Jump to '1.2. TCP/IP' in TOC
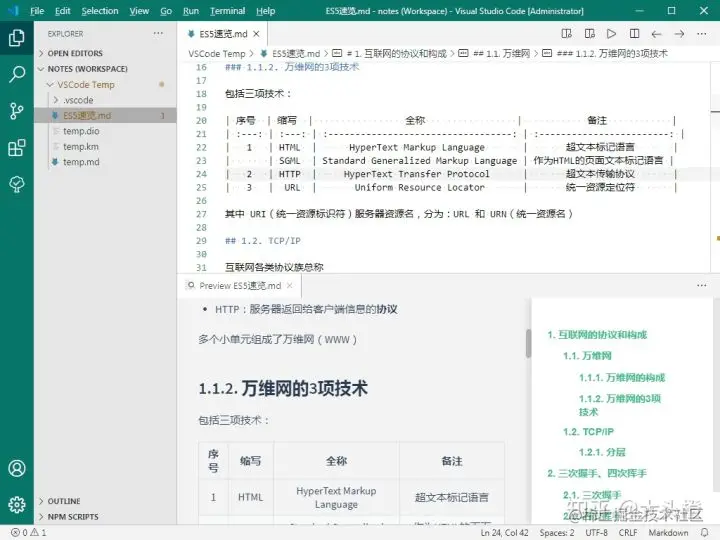This screenshot has height=540, width=720. point(588,432)
